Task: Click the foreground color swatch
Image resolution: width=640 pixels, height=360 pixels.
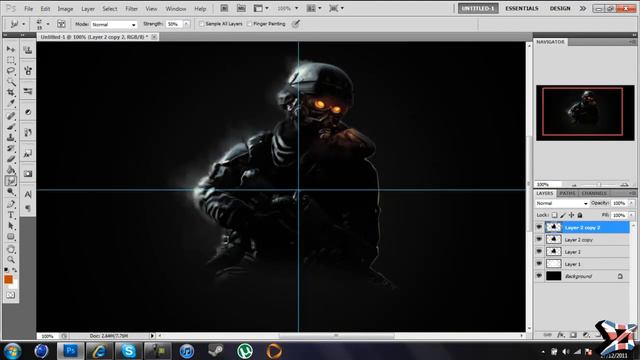Action: click(8, 280)
